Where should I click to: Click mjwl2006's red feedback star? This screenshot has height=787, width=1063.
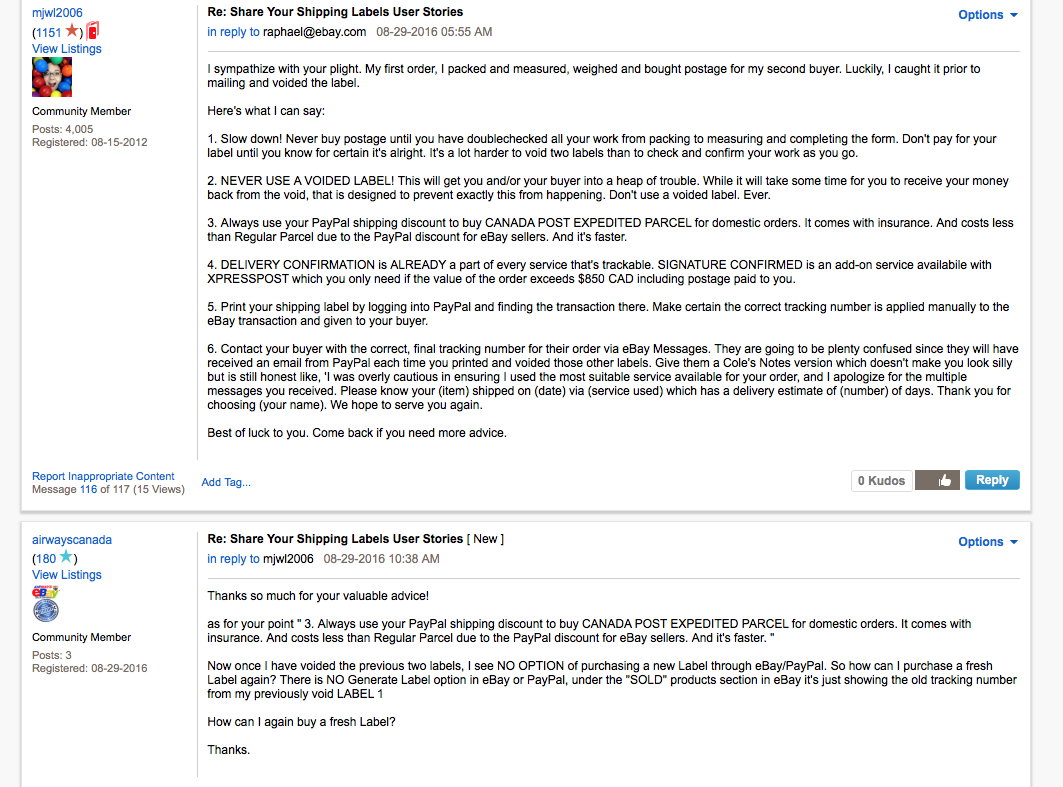click(x=72, y=32)
